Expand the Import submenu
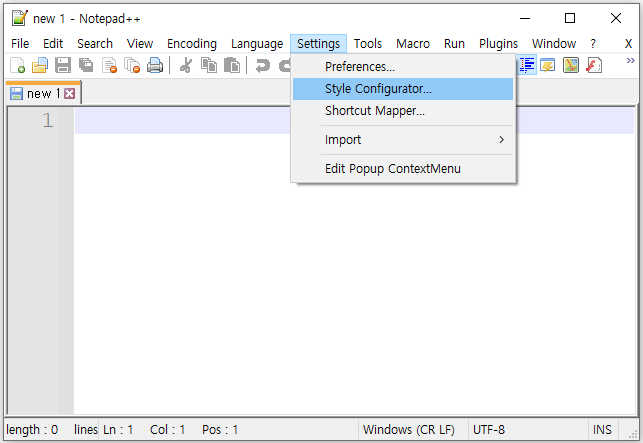 click(x=403, y=140)
